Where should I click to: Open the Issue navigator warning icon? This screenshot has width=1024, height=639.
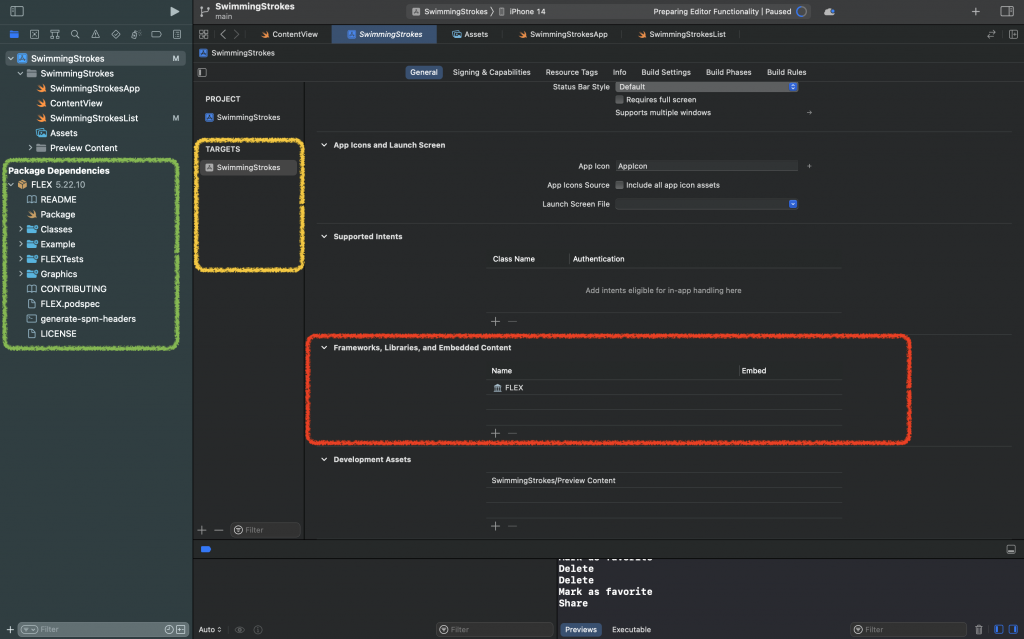click(x=95, y=34)
